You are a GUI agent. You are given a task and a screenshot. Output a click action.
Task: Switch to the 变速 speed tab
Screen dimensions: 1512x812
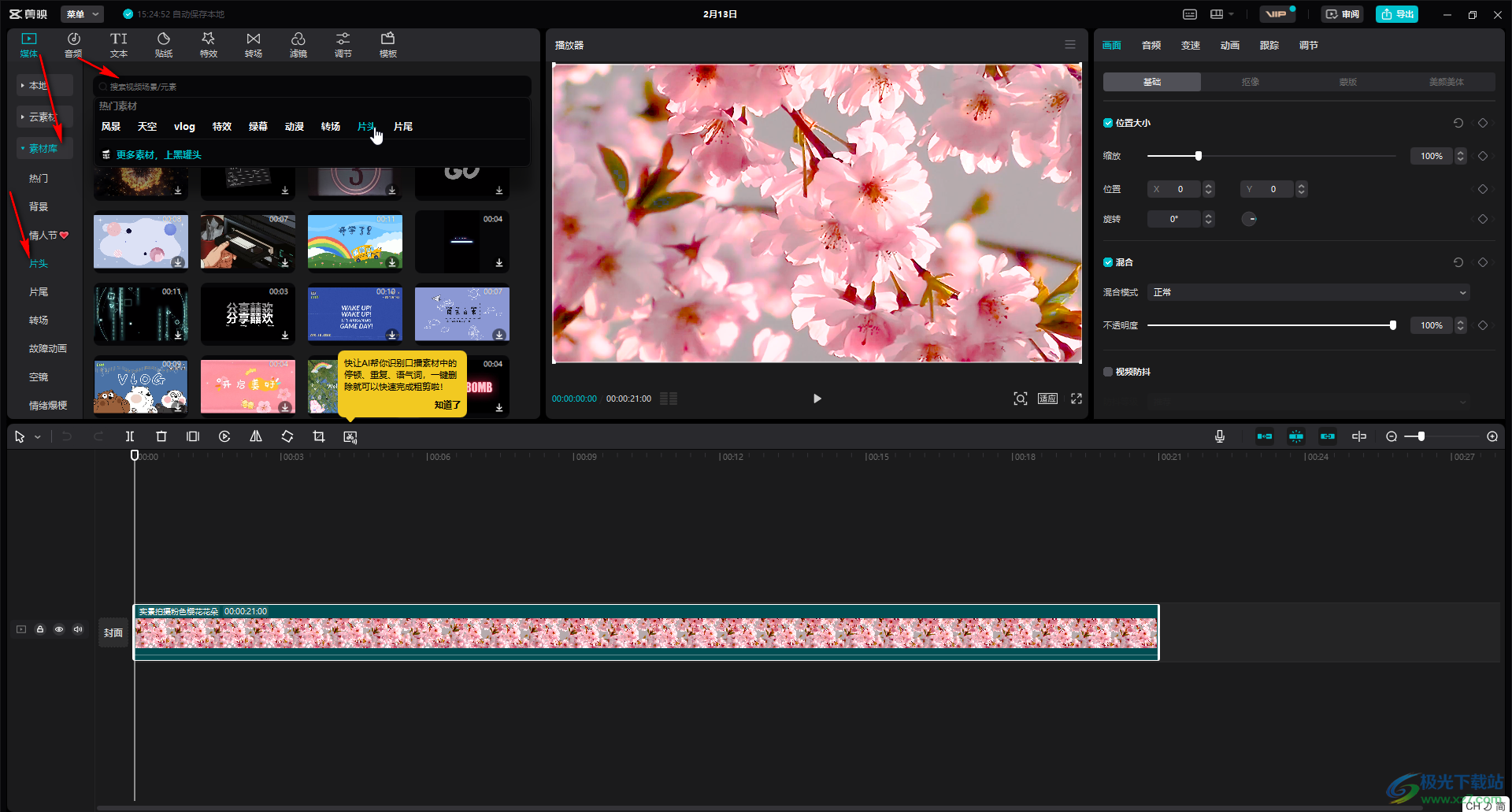[x=1191, y=46]
